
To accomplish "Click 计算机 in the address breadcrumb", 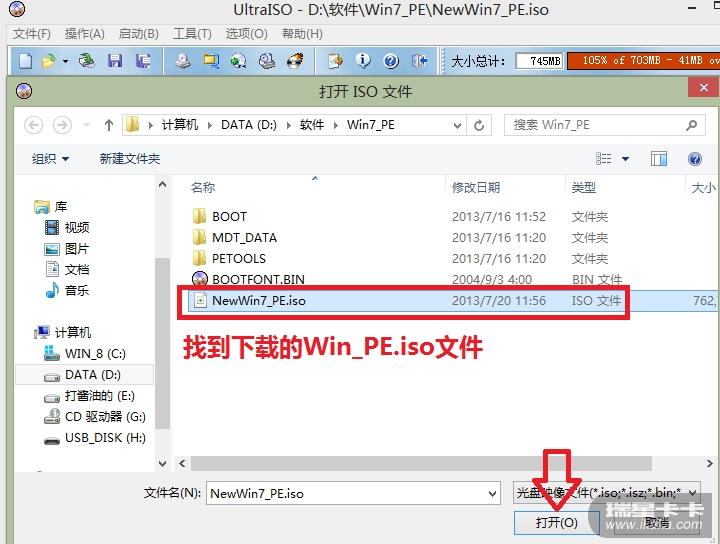I will (180, 125).
